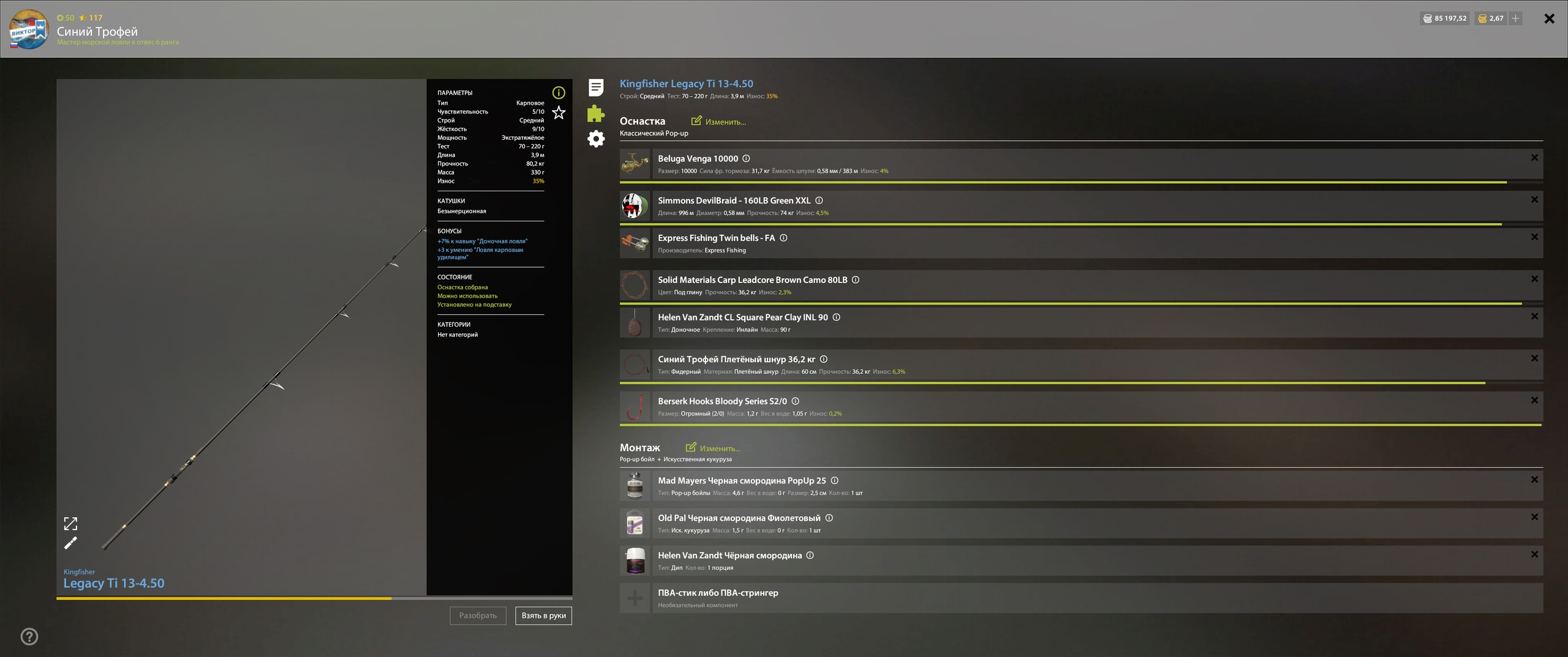Click Изменить next to Монтаж
The height and width of the screenshot is (657, 1568).
tap(713, 448)
